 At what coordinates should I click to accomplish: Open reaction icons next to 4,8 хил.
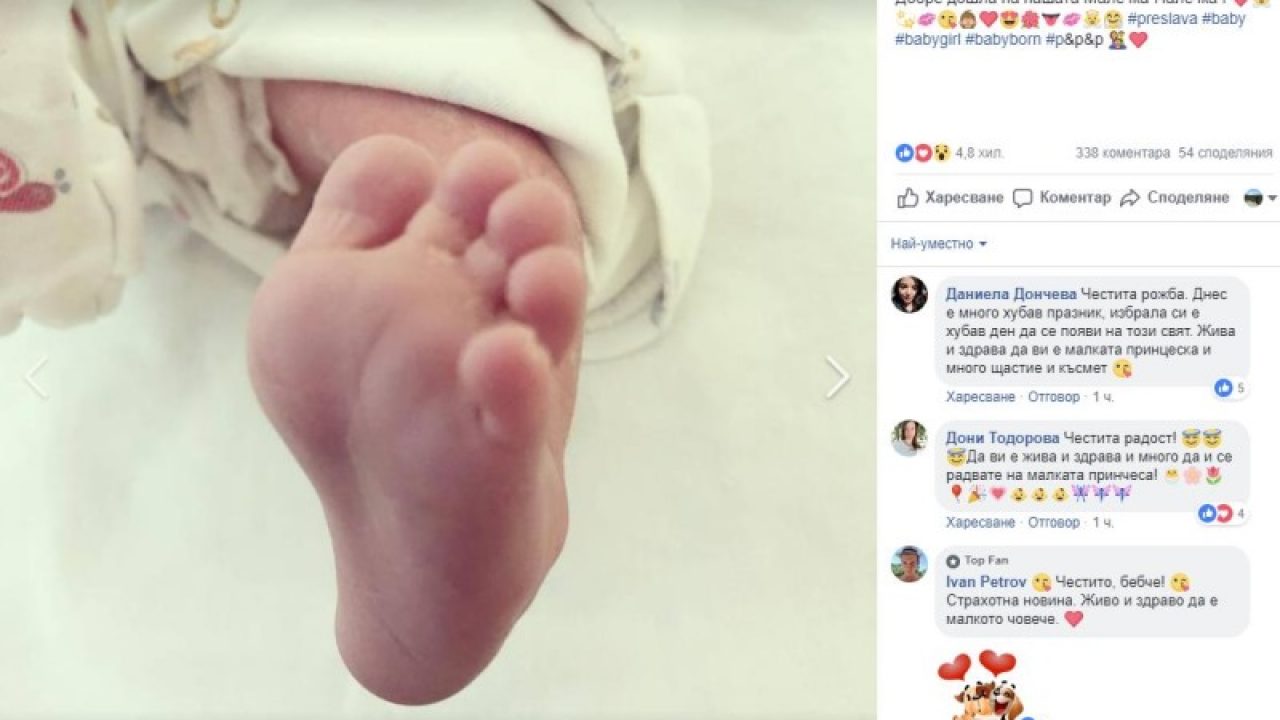point(922,153)
